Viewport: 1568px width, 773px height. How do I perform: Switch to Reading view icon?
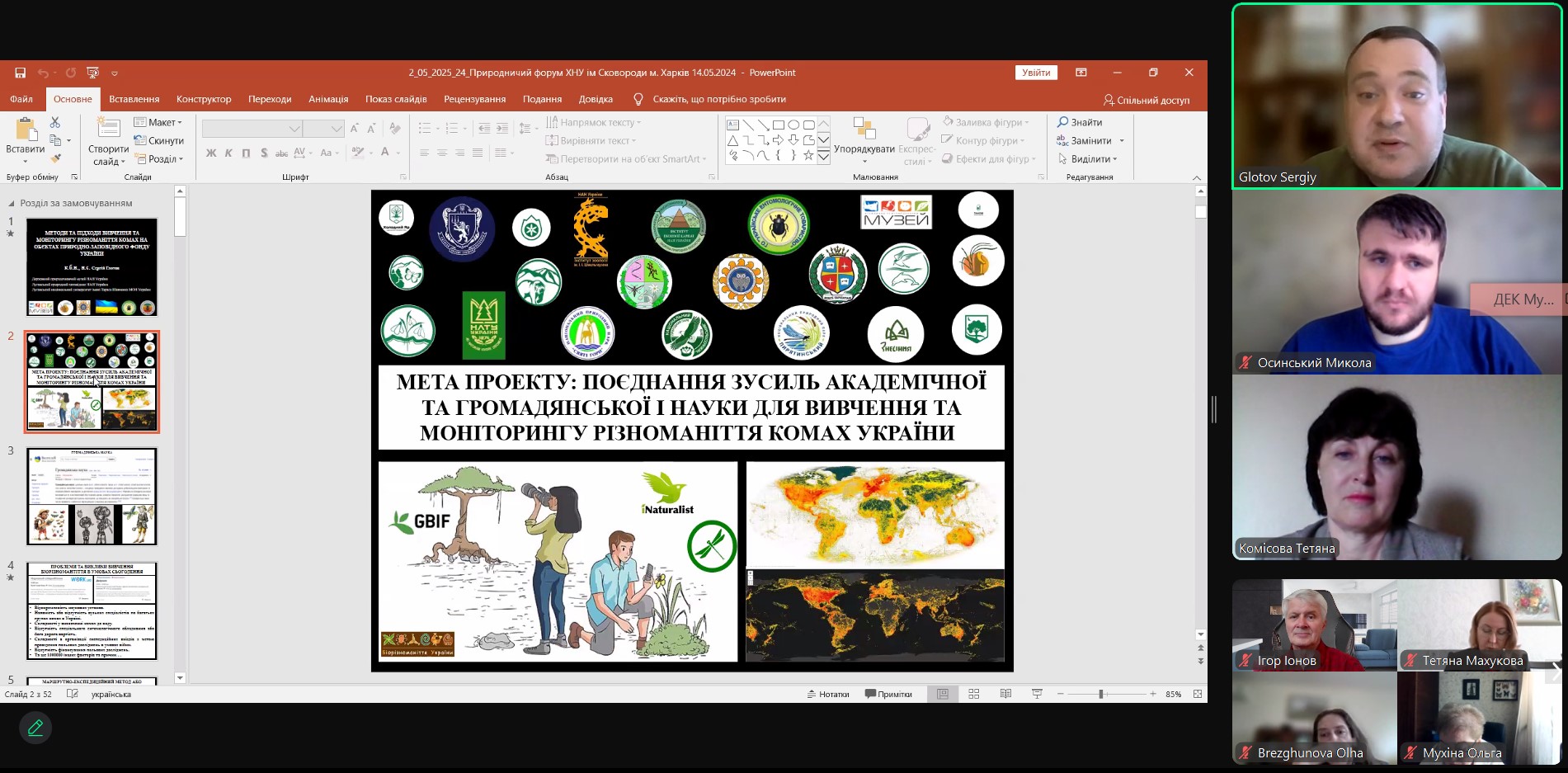[x=1005, y=695]
